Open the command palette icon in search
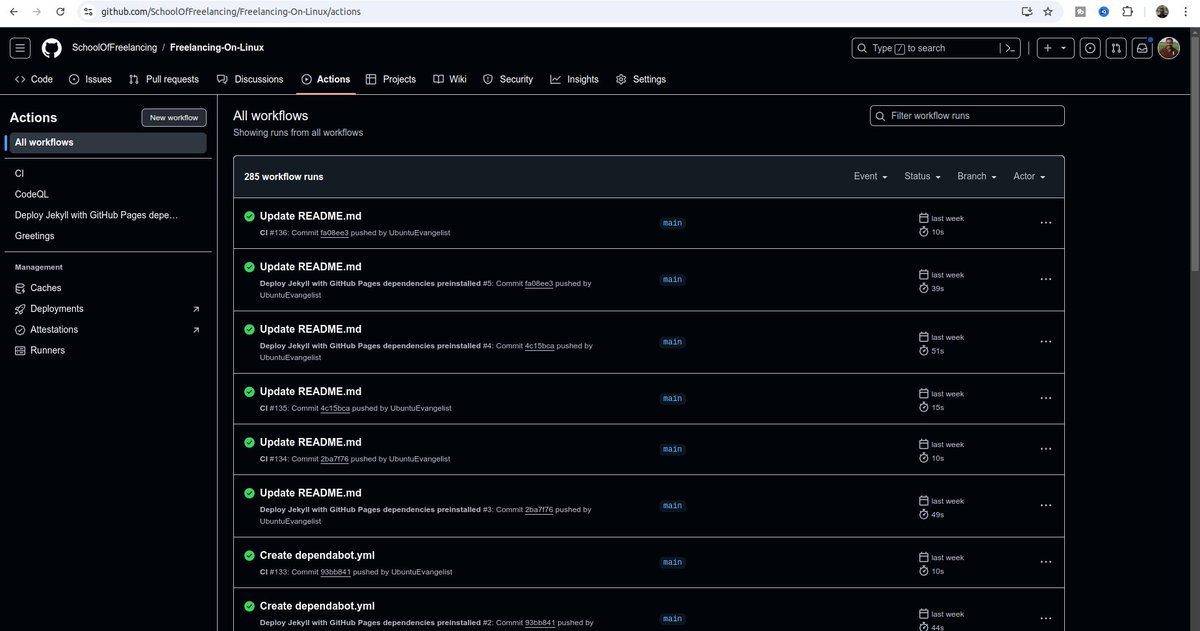Image resolution: width=1200 pixels, height=631 pixels. [1011, 48]
